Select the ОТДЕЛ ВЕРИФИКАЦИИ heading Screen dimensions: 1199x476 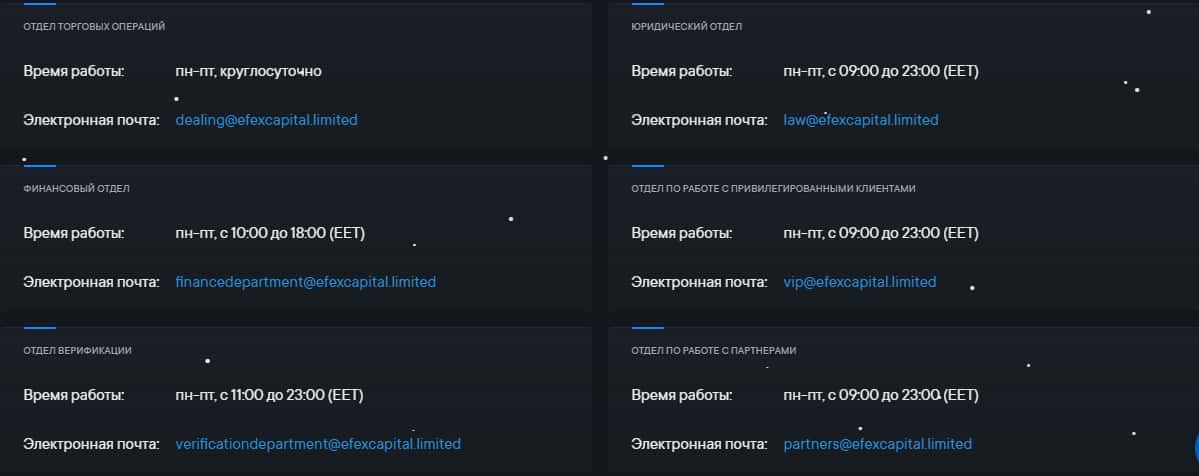pyautogui.click(x=77, y=350)
